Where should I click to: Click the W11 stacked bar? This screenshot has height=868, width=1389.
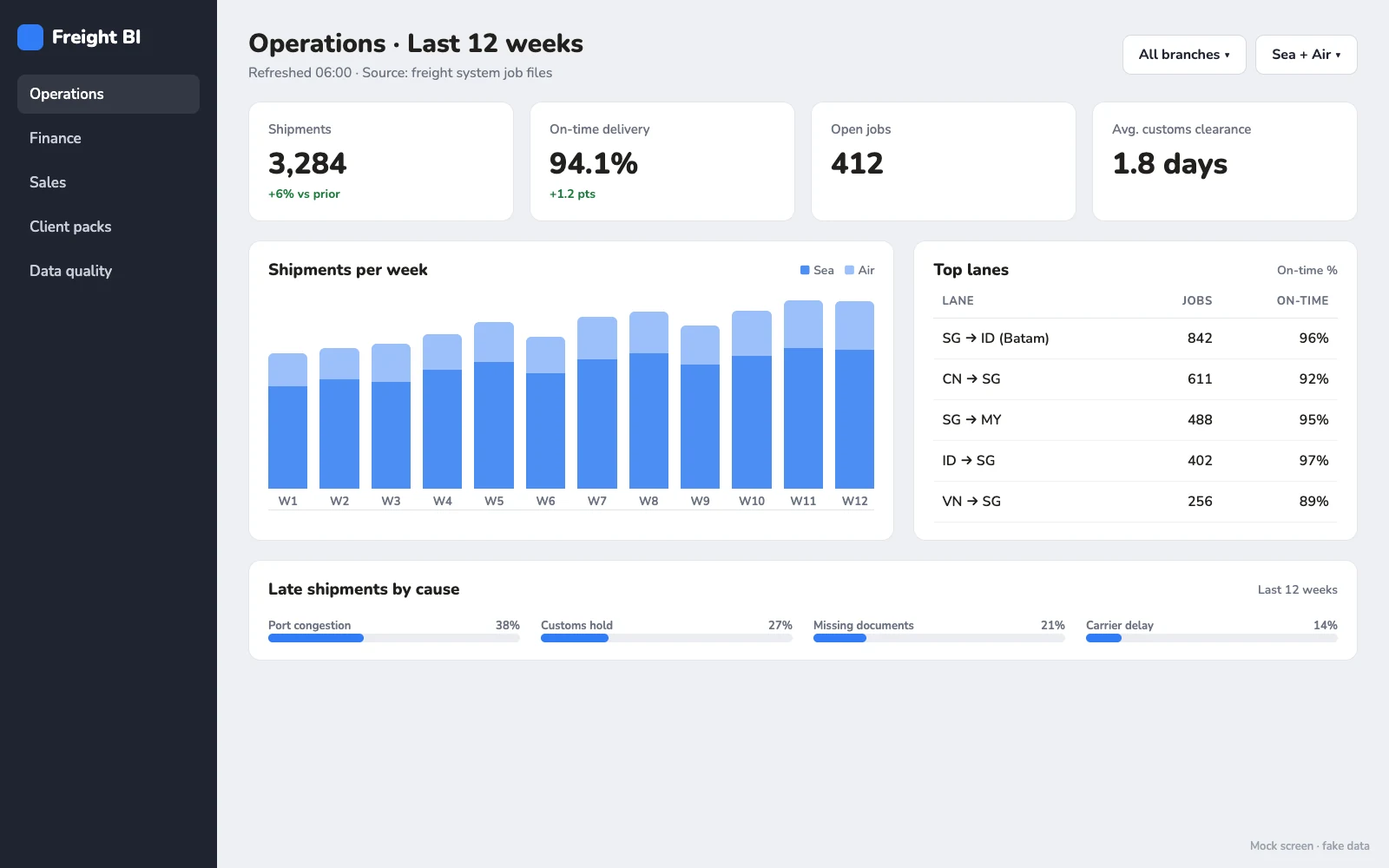coord(803,394)
